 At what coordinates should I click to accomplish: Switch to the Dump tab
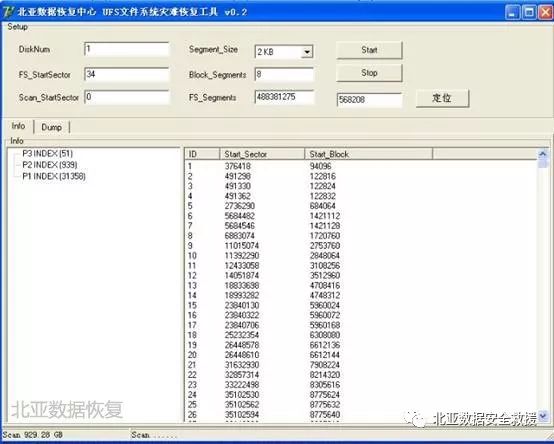point(52,127)
